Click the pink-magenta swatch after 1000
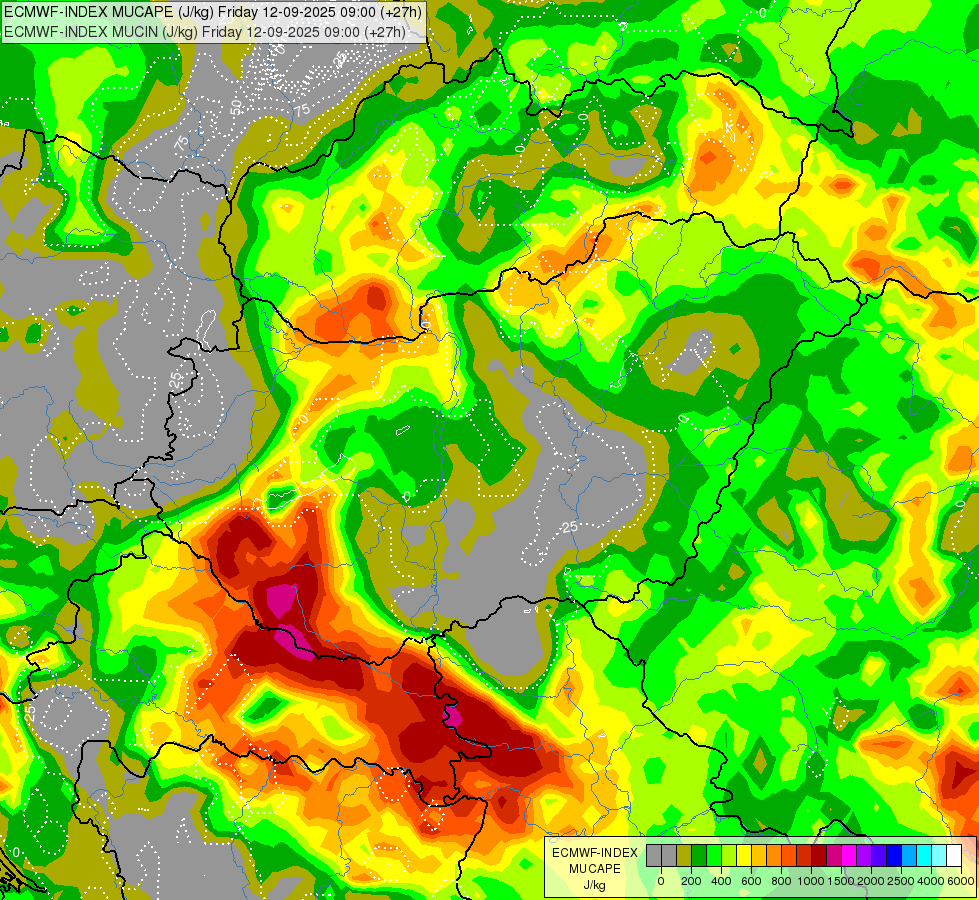This screenshot has width=979, height=900. [834, 855]
